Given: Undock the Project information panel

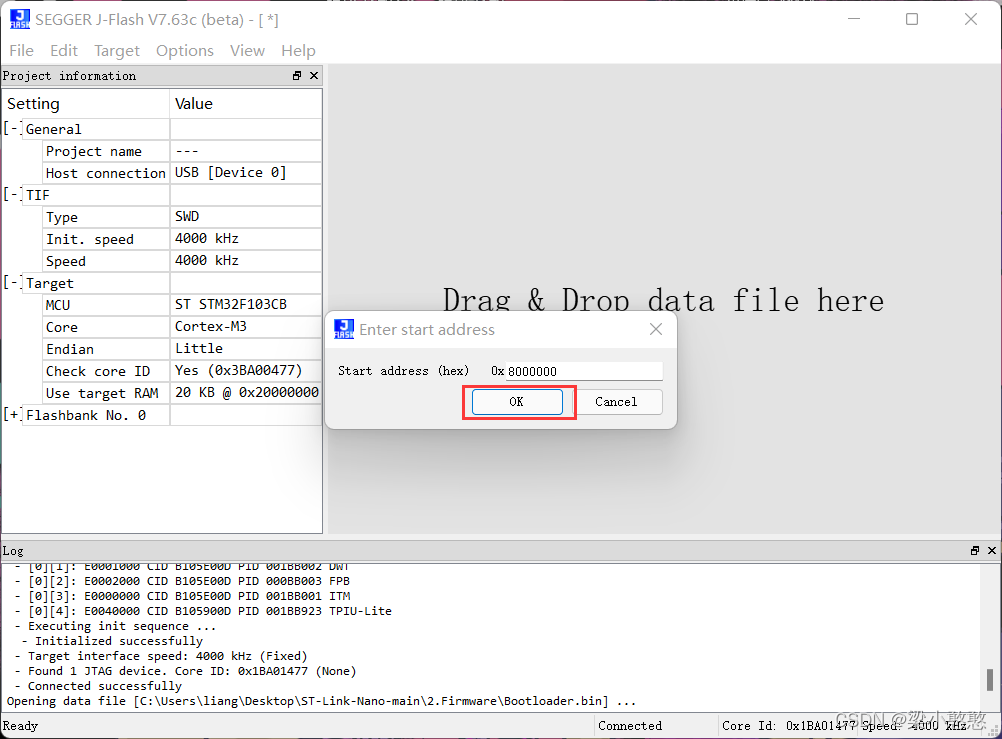Looking at the screenshot, I should [x=297, y=75].
